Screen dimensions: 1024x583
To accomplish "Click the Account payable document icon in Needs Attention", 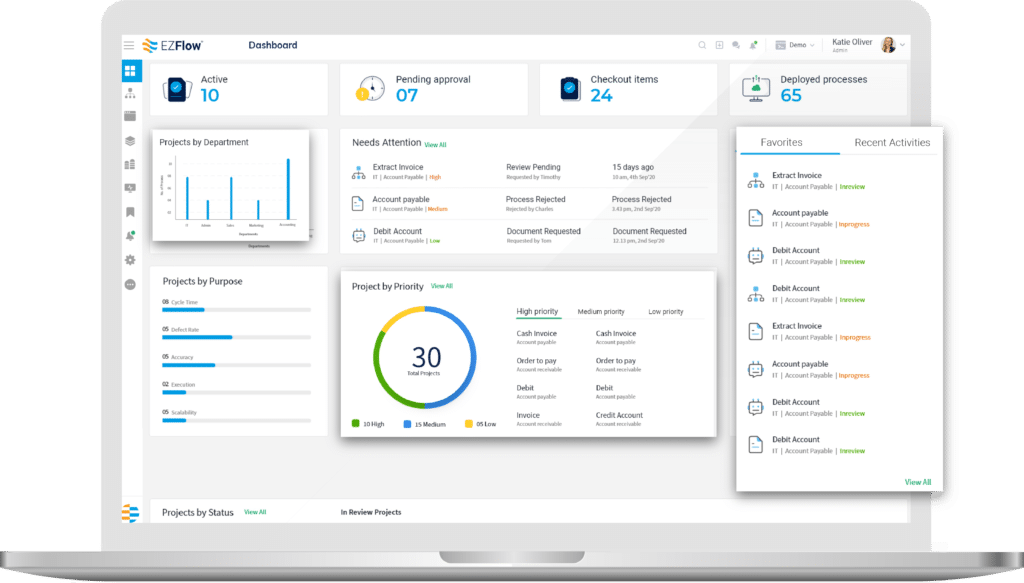I will tap(358, 203).
